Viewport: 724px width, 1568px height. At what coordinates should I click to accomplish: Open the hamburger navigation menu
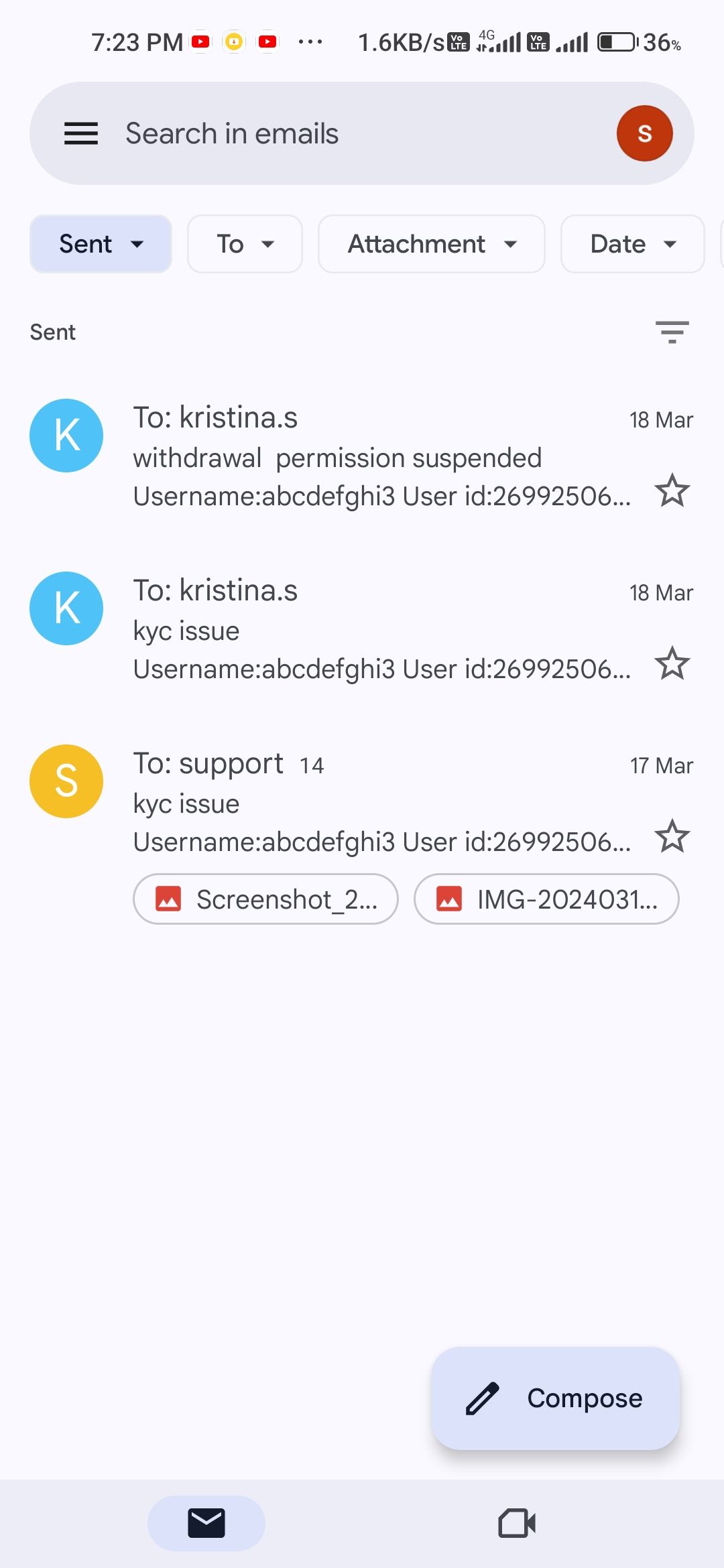tap(81, 133)
